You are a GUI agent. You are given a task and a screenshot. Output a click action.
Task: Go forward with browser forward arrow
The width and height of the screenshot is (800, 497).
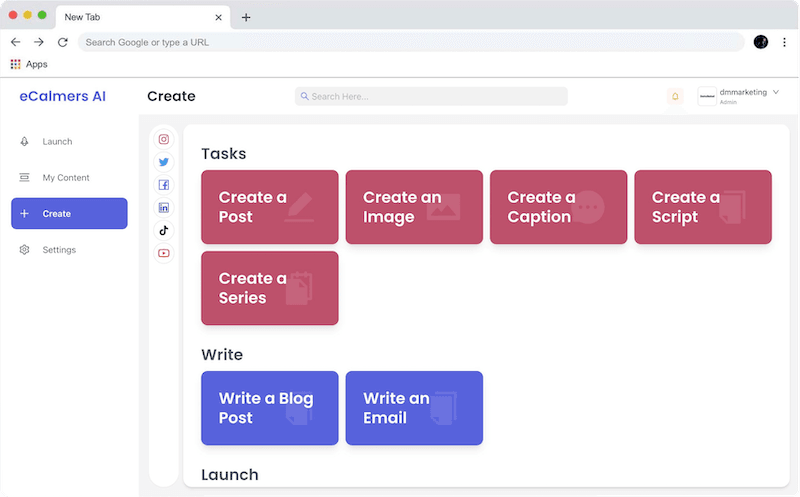pyautogui.click(x=39, y=42)
